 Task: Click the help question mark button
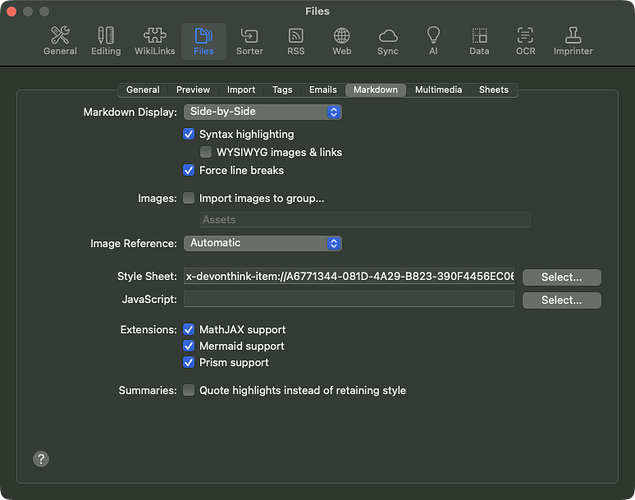41,459
